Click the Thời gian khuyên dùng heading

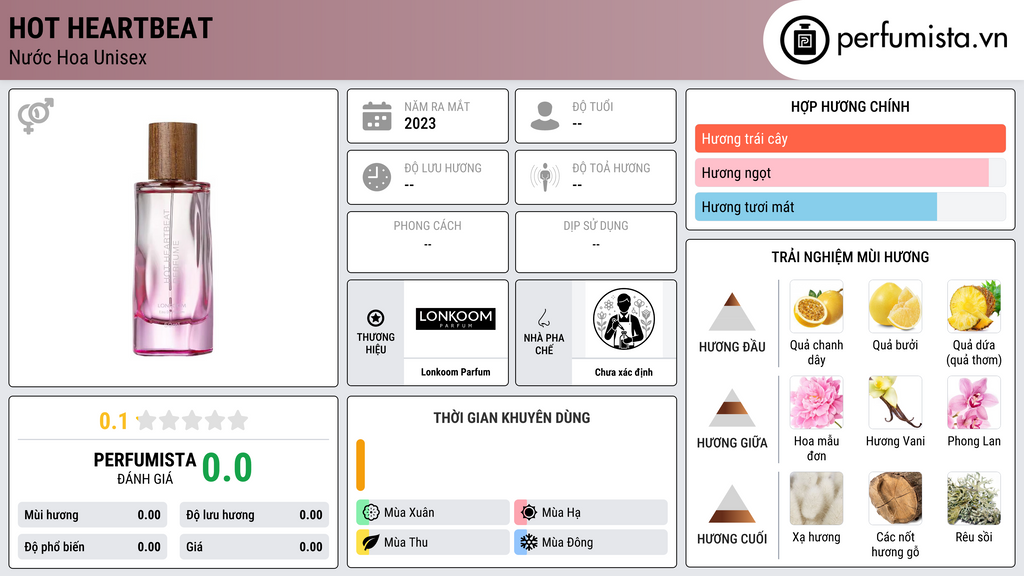[512, 418]
